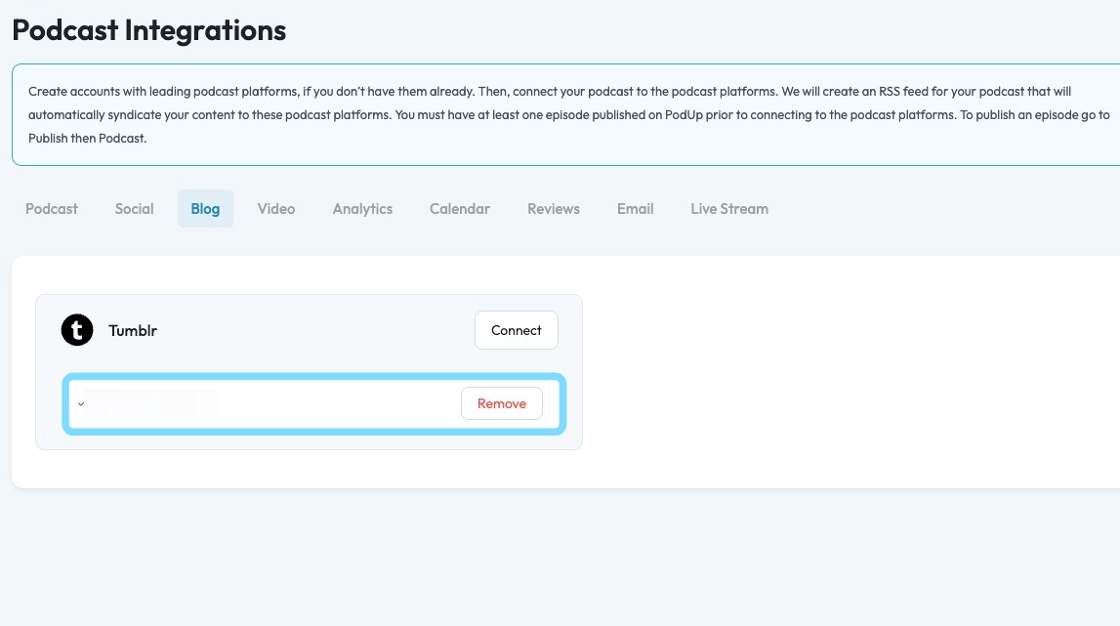Click the Tumblr platform name label
Image resolution: width=1120 pixels, height=626 pixels.
[133, 330]
